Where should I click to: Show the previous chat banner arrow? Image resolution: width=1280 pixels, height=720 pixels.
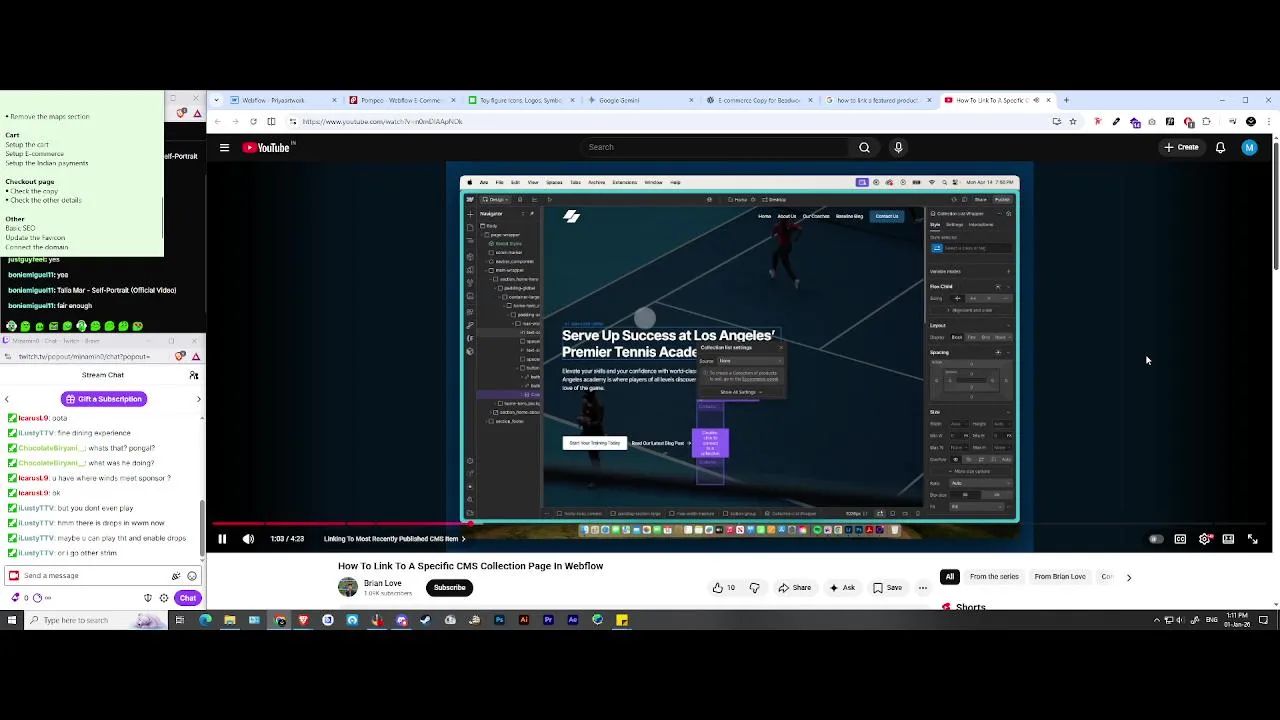click(x=6, y=399)
